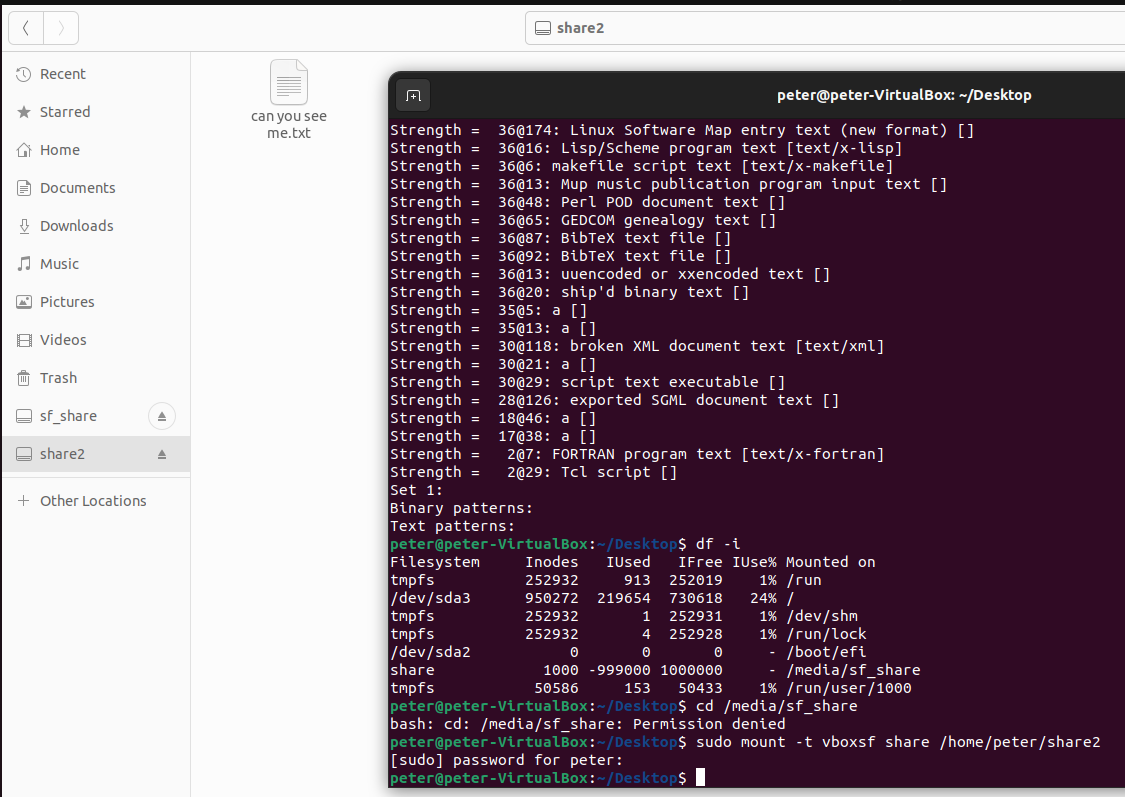Open sf_share mount in sidebar
The width and height of the screenshot is (1125, 797).
click(96, 416)
